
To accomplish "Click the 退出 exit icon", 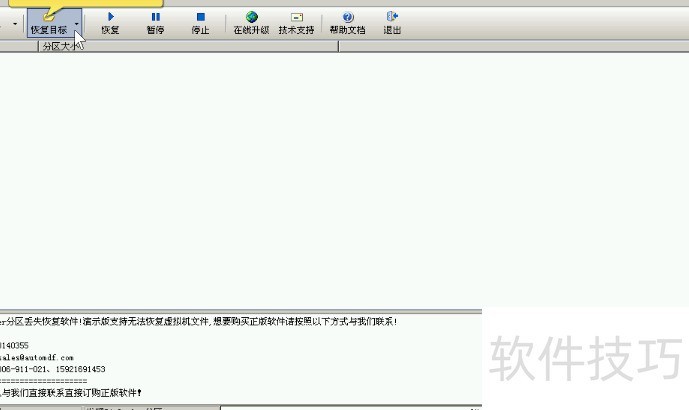I will click(x=392, y=22).
